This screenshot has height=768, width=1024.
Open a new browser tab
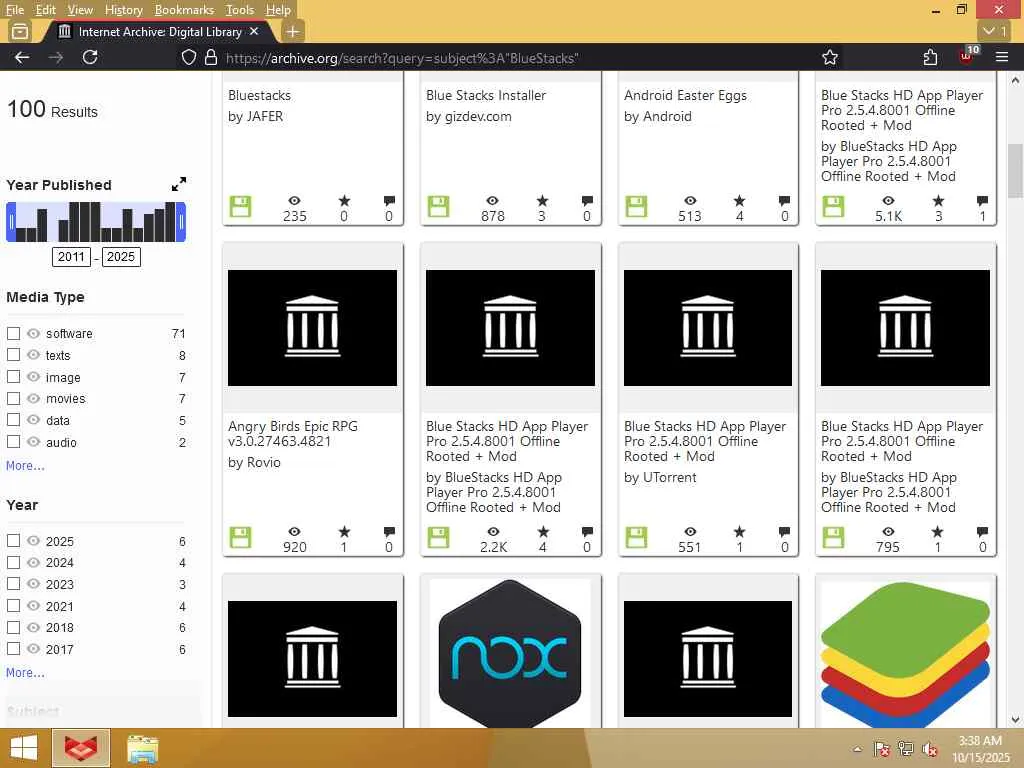[293, 31]
